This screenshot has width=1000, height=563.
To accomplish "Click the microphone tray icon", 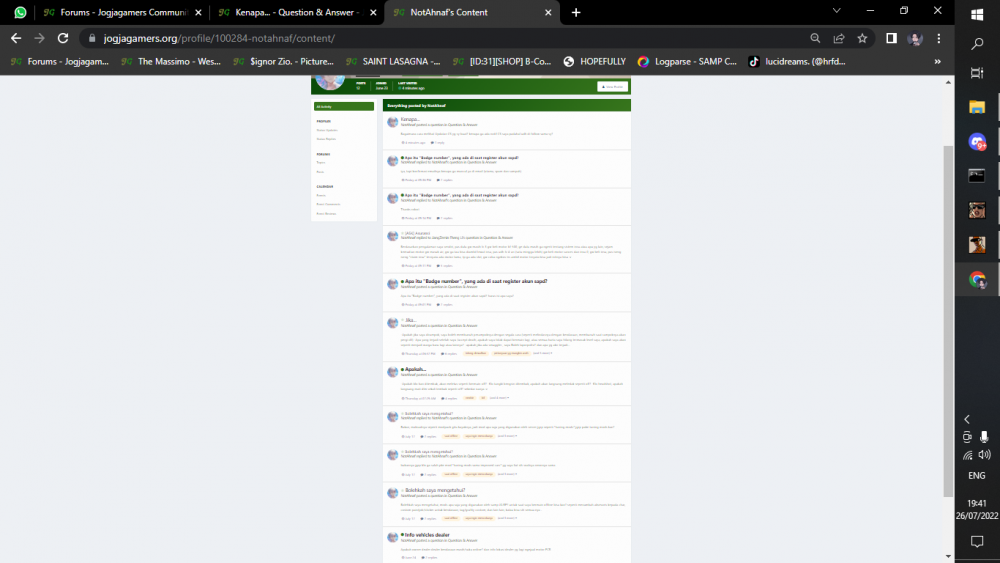I will coord(984,436).
